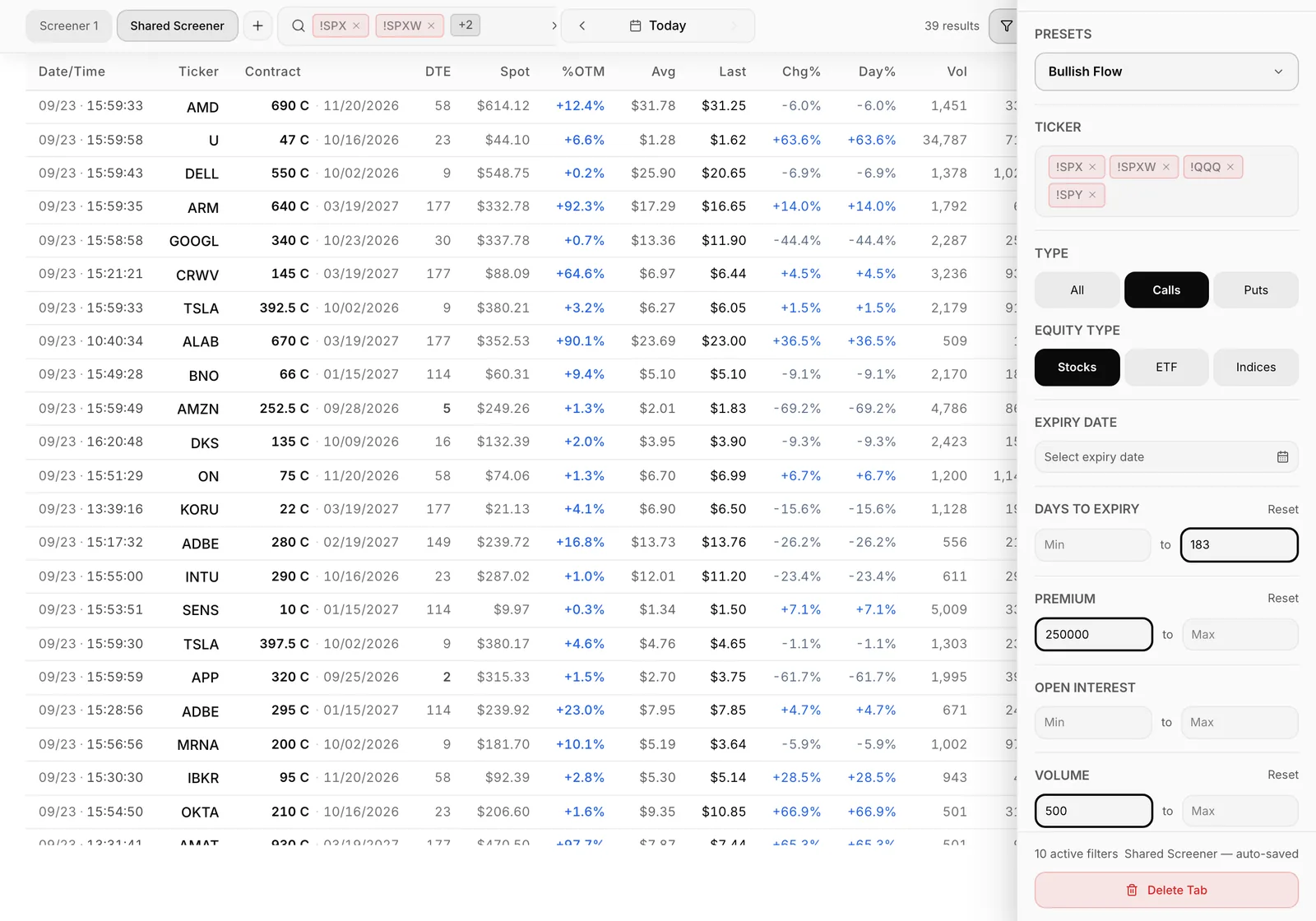Click Days to Expiry max field showing 183
This screenshot has height=921, width=1316.
(1240, 545)
